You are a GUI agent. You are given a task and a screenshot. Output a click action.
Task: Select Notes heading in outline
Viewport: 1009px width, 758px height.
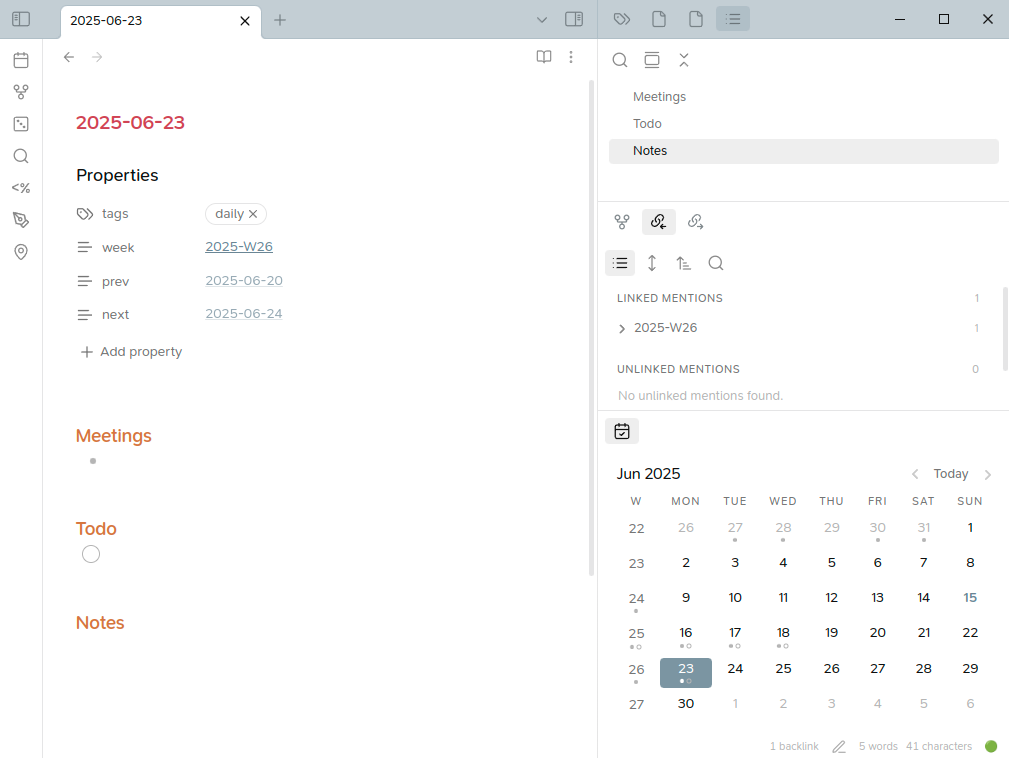(x=803, y=151)
